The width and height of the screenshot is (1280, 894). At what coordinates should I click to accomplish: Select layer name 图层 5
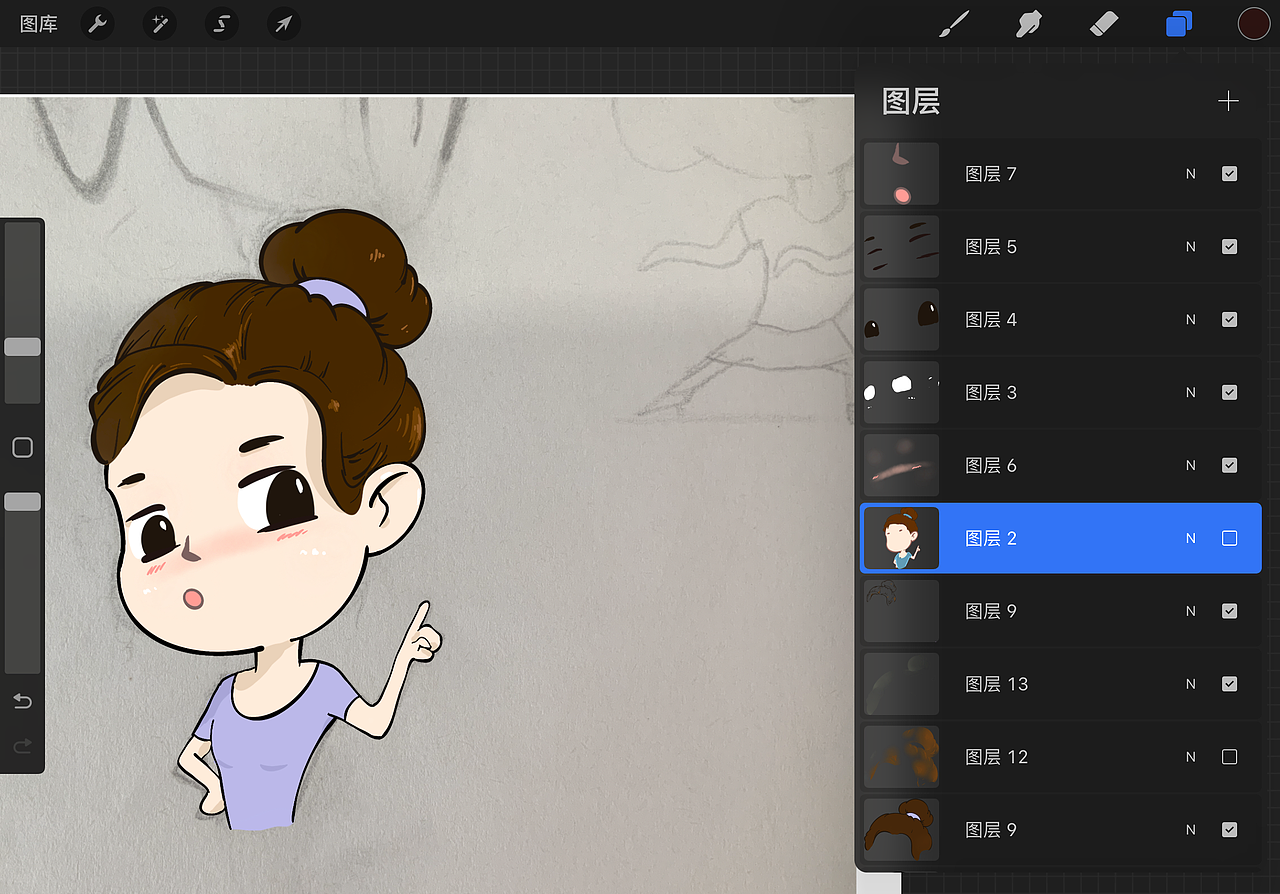coord(991,247)
